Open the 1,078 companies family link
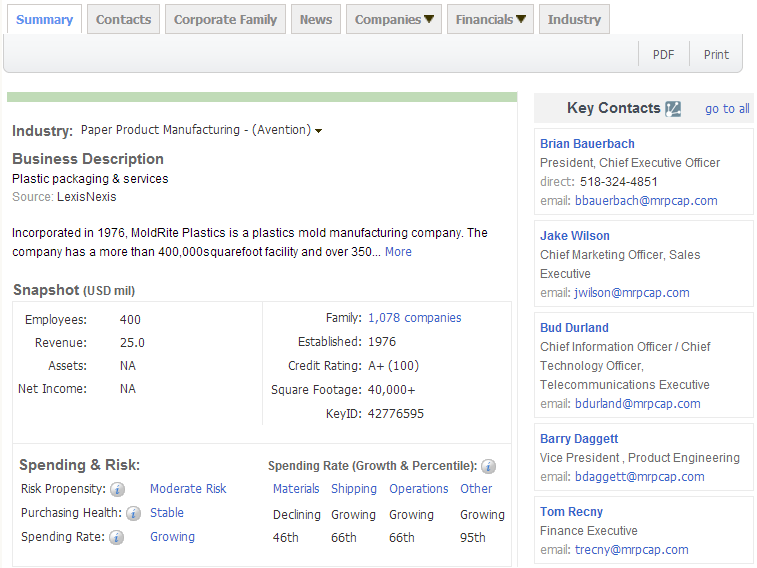The height and width of the screenshot is (568, 757). (x=414, y=318)
